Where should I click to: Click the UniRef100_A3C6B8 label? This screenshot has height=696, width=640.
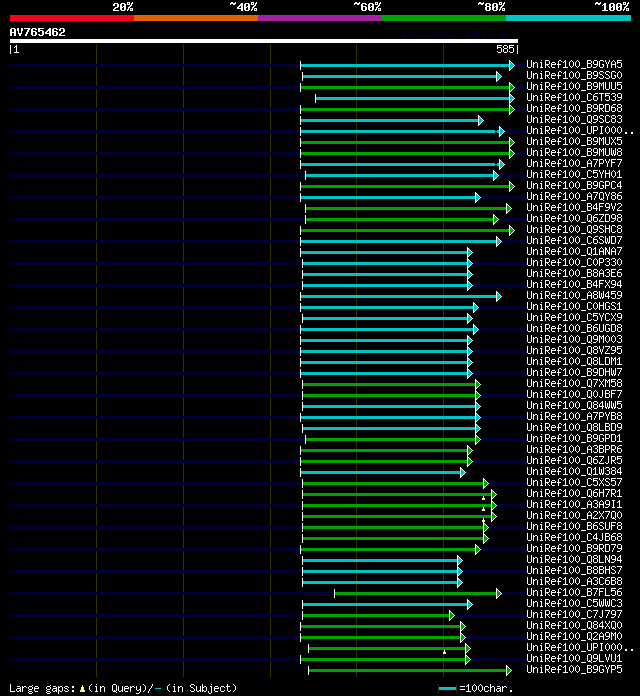[x=574, y=581]
